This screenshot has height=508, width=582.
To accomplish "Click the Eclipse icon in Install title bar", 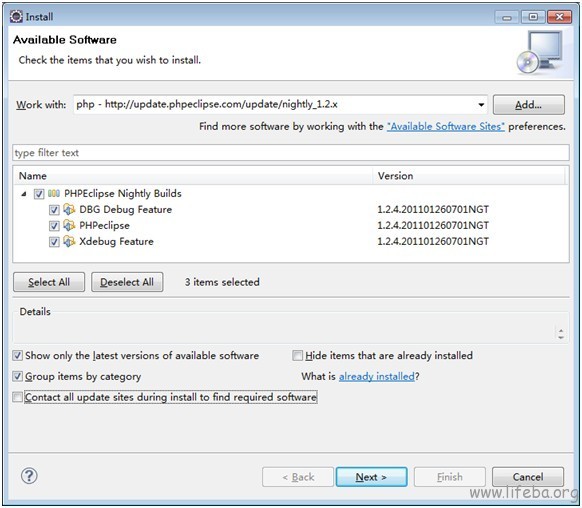I will tap(16, 16).
